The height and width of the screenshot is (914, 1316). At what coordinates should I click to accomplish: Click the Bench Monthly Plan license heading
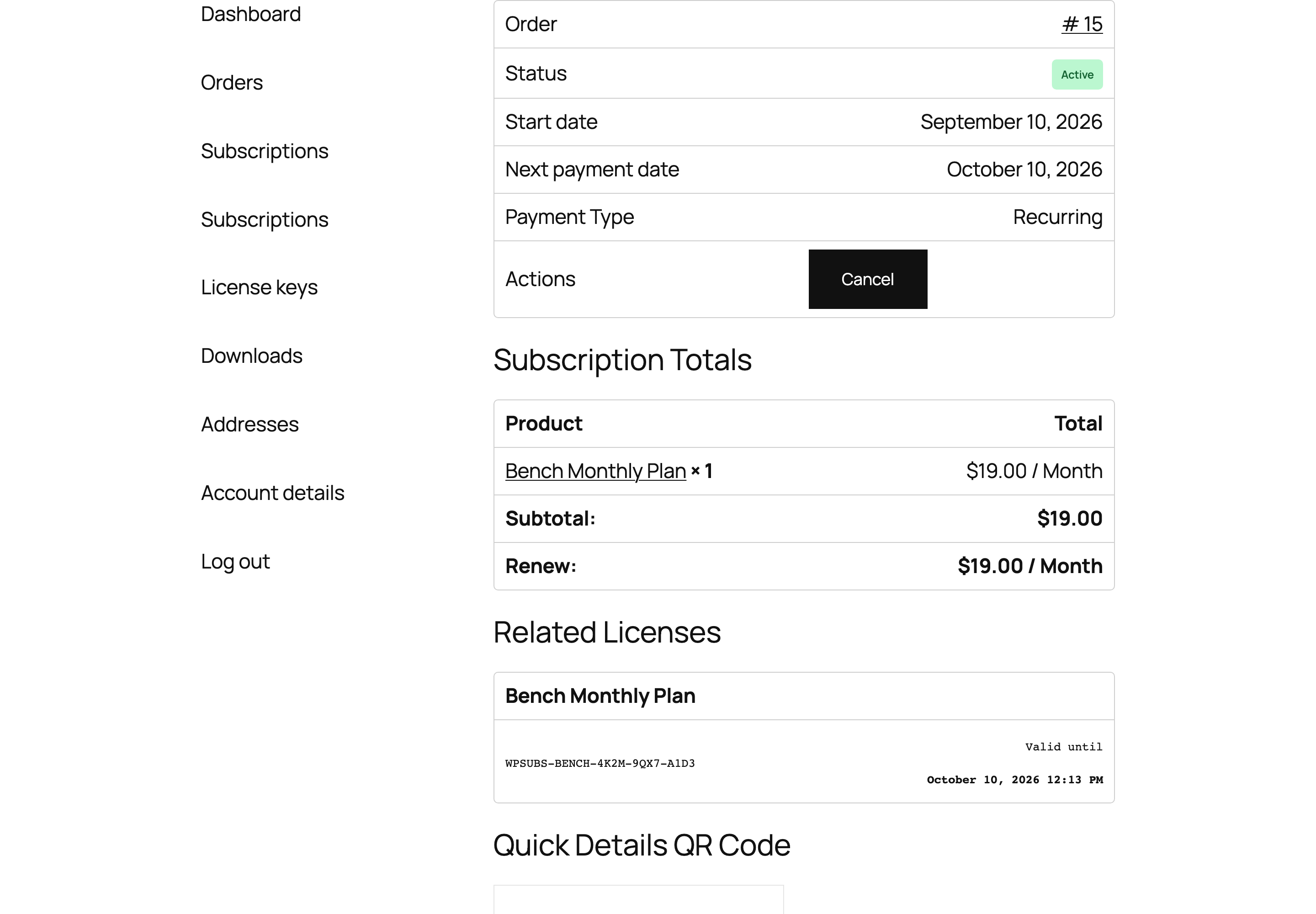[x=600, y=696]
